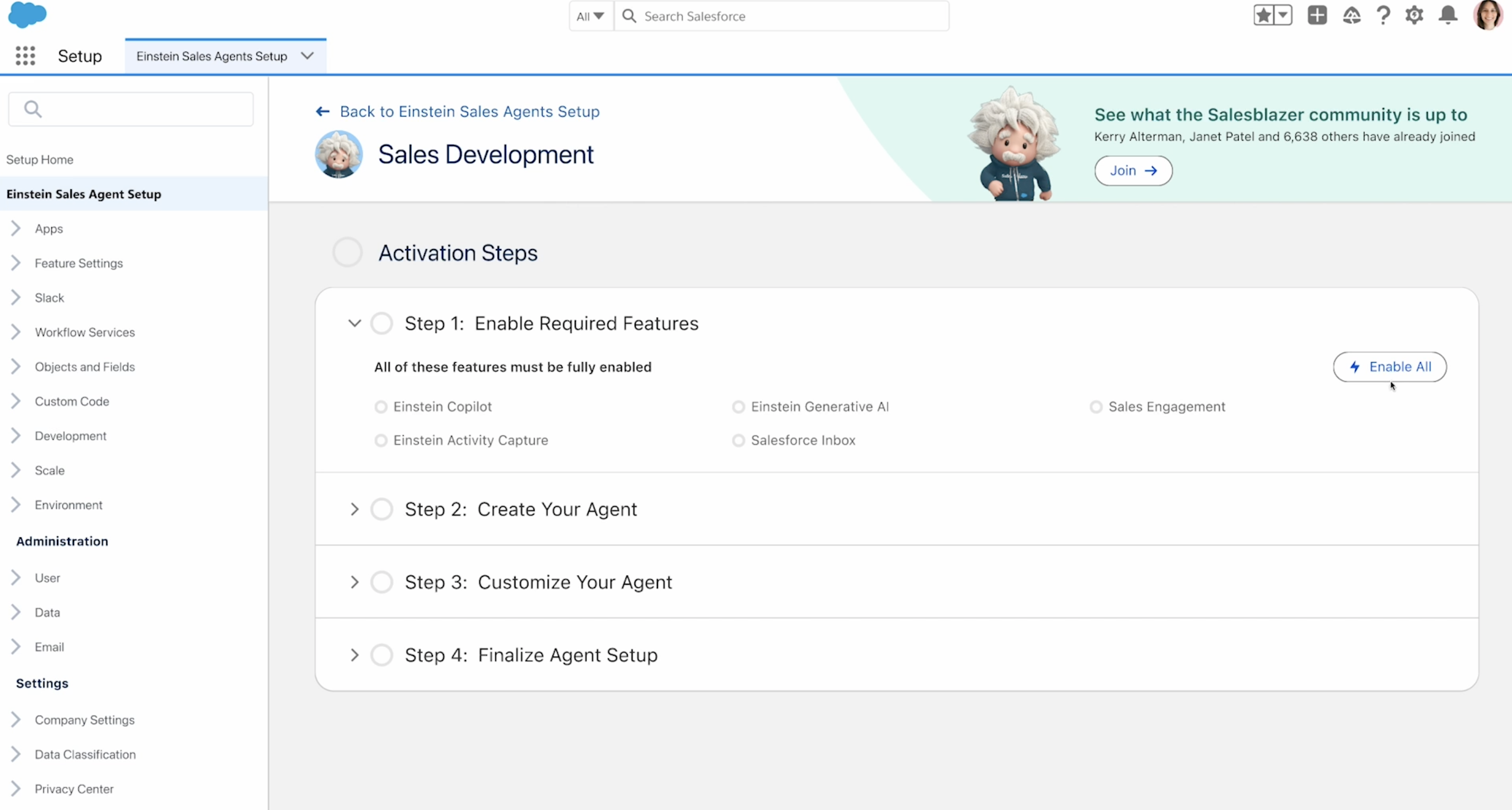Open the All search scope dropdown
The height and width of the screenshot is (810, 1512).
(591, 16)
